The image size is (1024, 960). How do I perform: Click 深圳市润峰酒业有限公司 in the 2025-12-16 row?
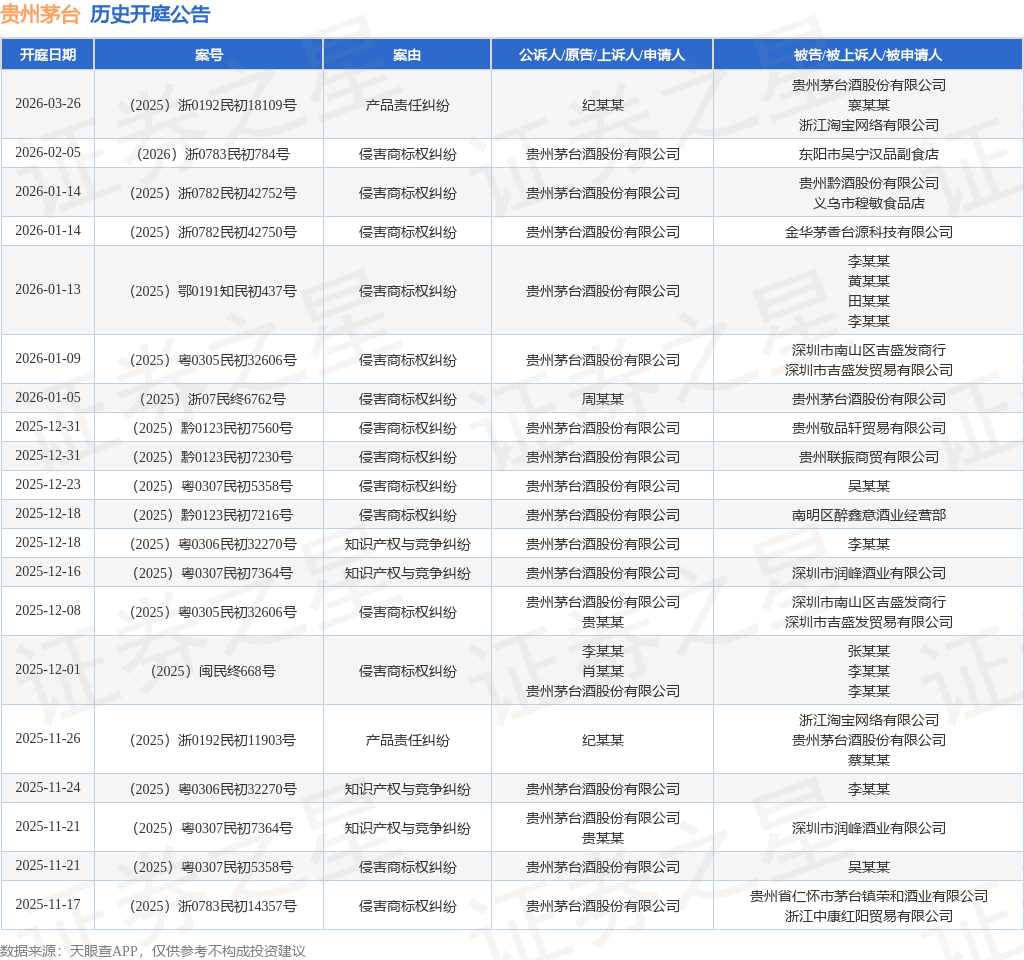click(x=868, y=573)
